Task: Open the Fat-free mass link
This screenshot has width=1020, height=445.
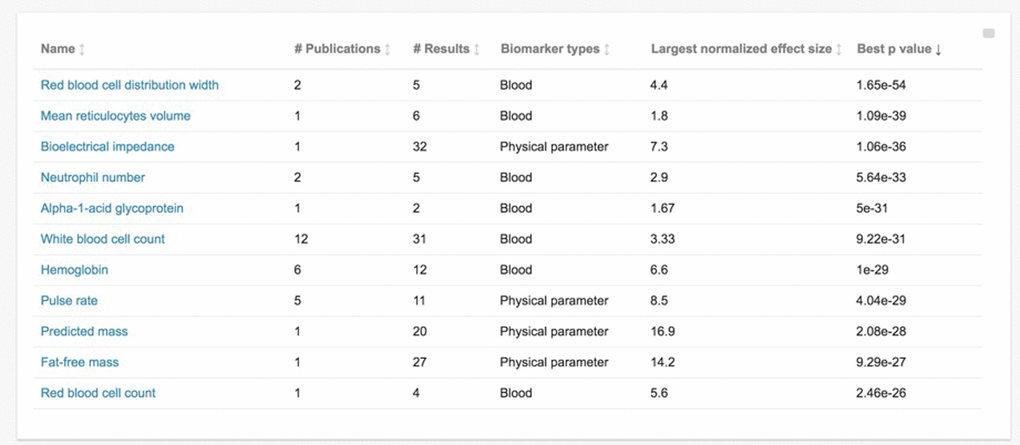Action: 79,363
